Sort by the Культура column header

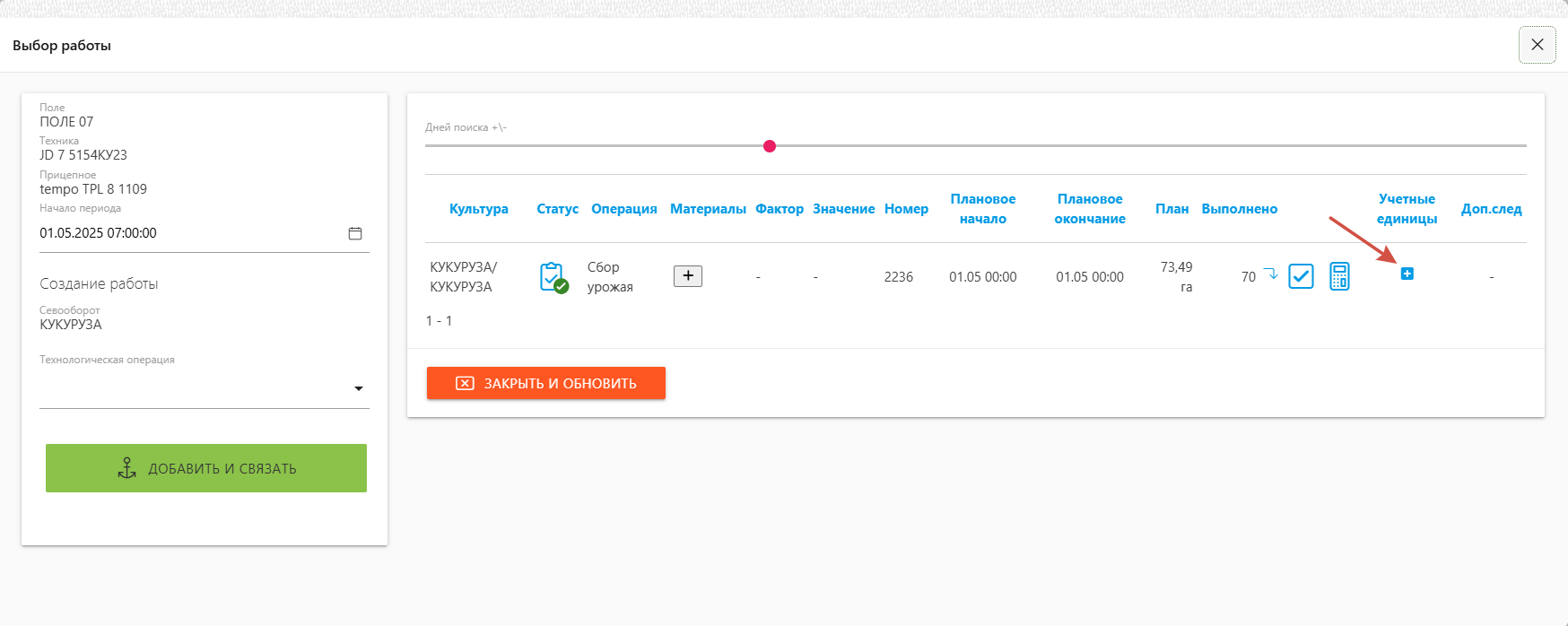(x=478, y=209)
